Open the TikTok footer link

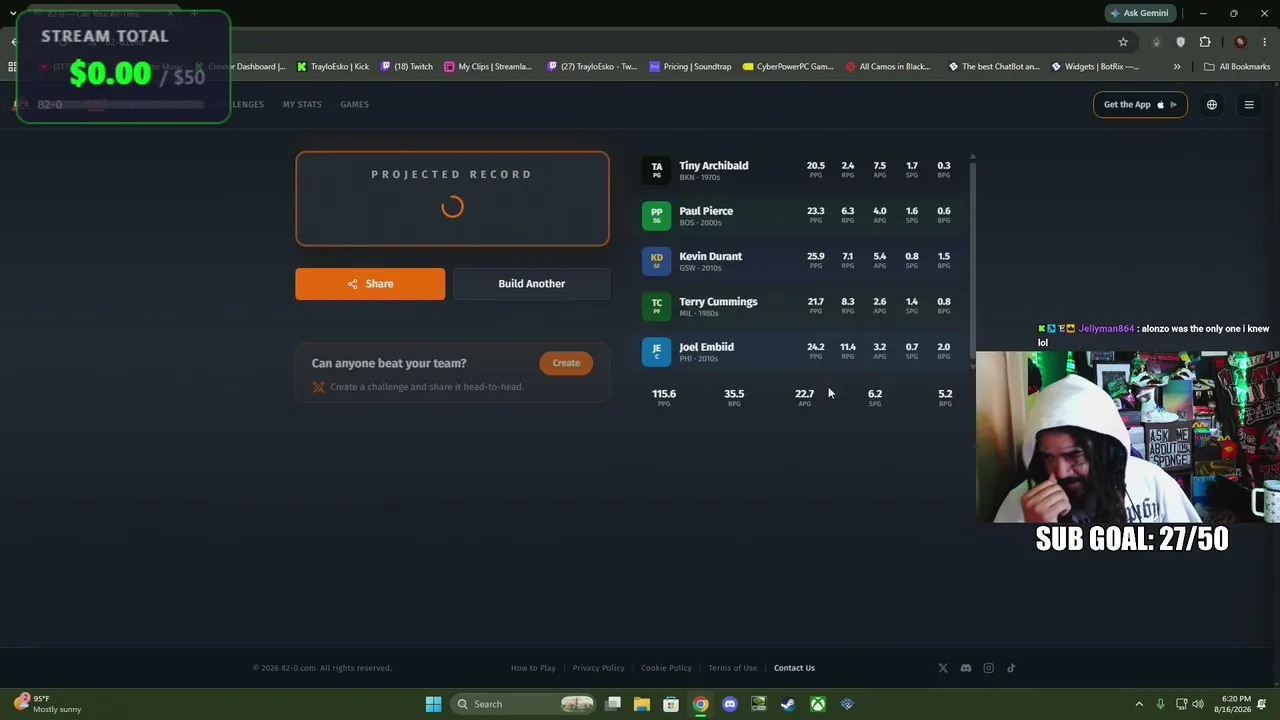click(x=1011, y=668)
